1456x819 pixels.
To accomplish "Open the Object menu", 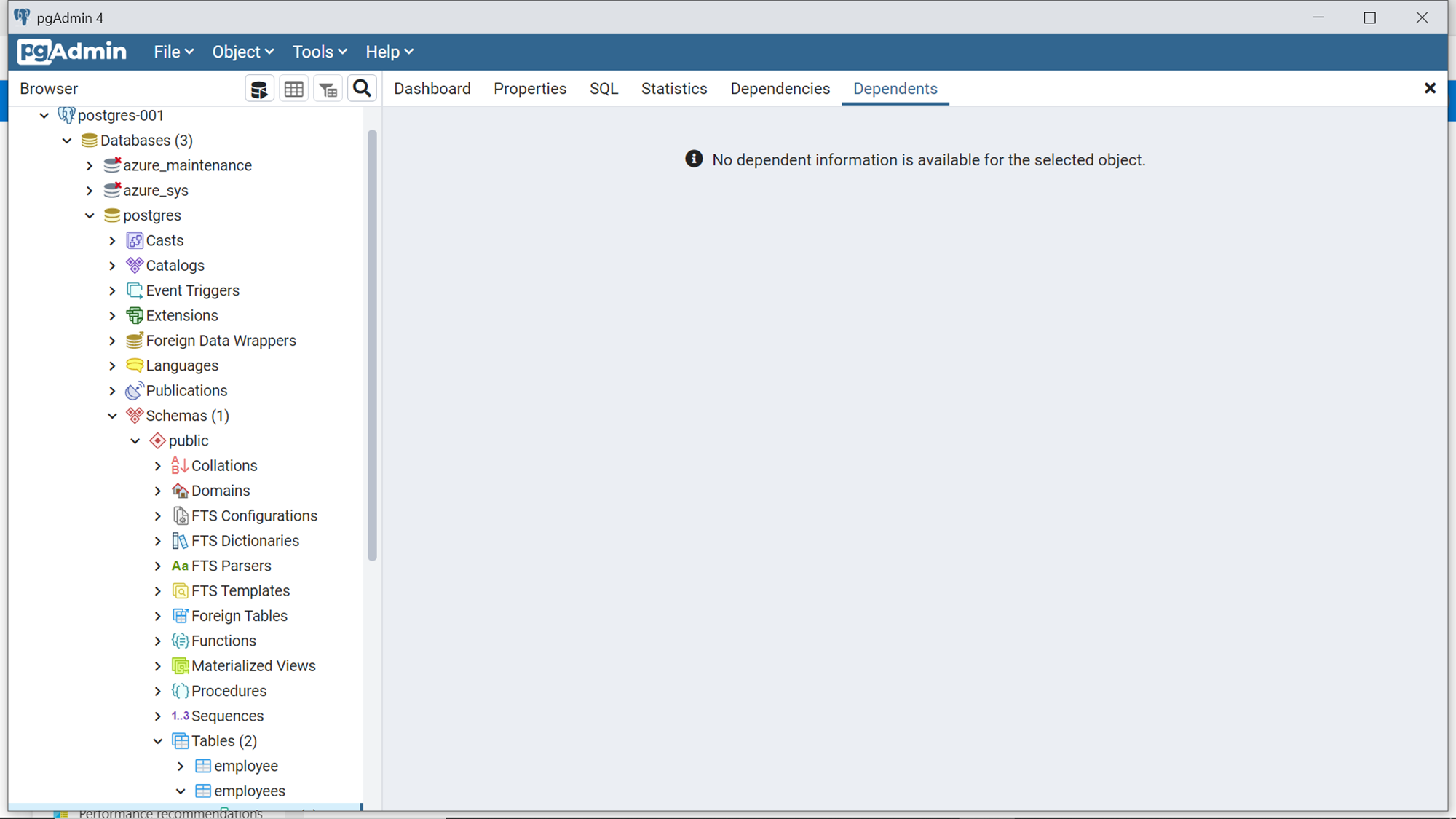I will pos(242,52).
